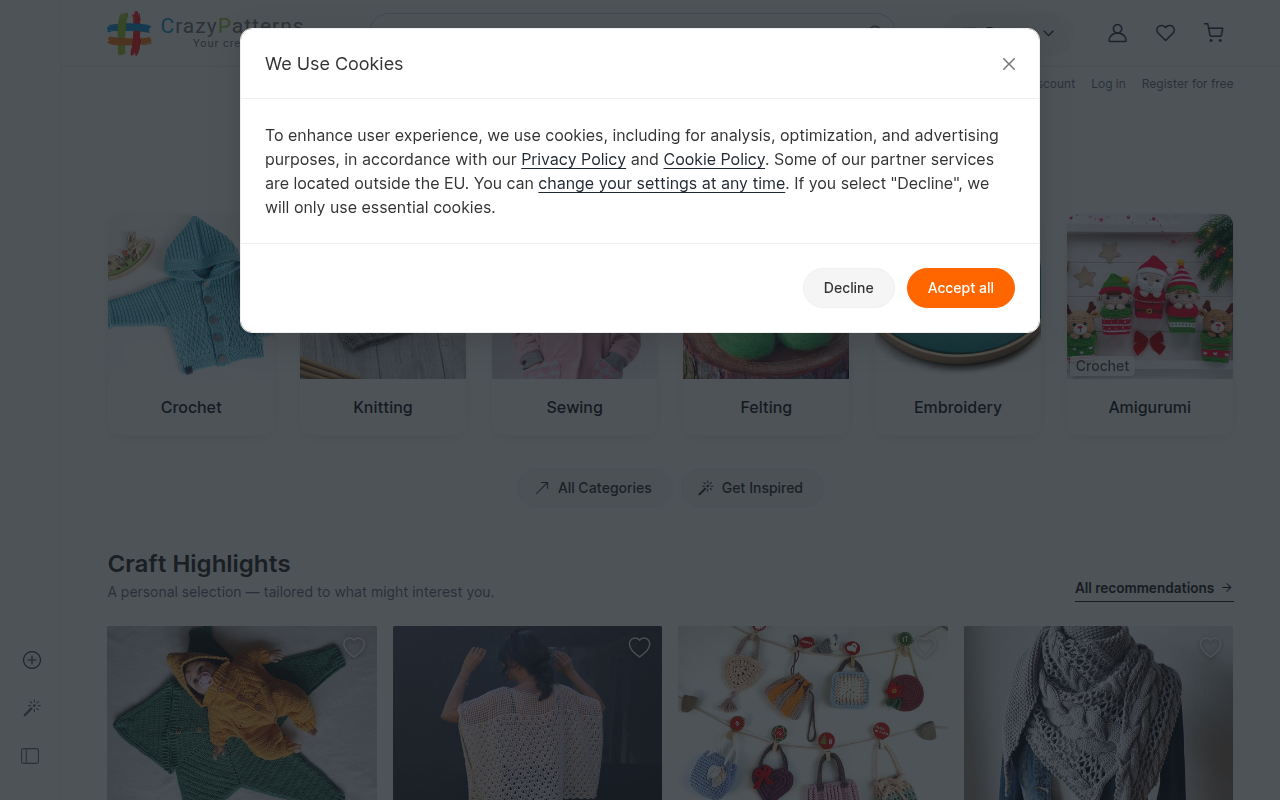Click the Decline button
1280x800 pixels.
848,288
